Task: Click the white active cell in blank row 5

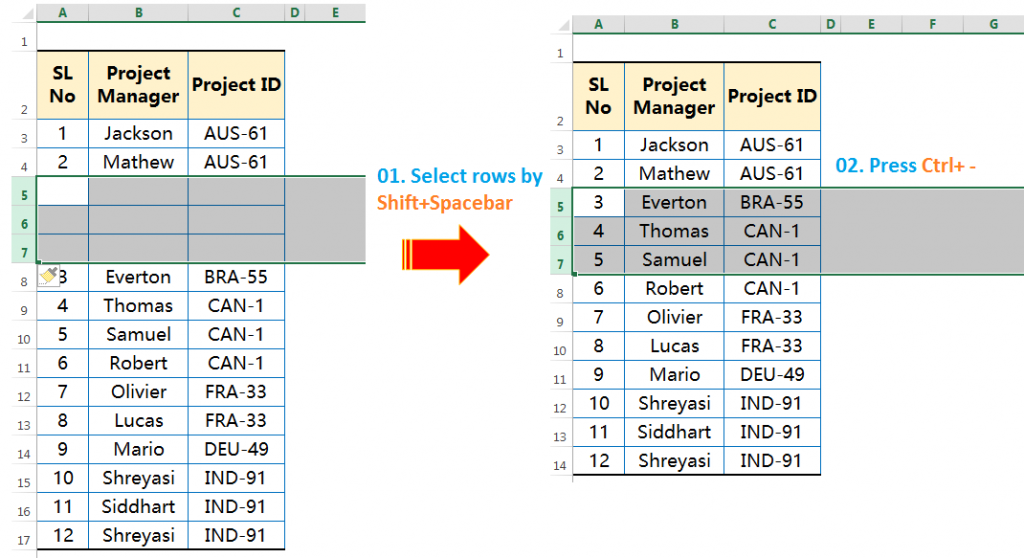Action: [63, 191]
